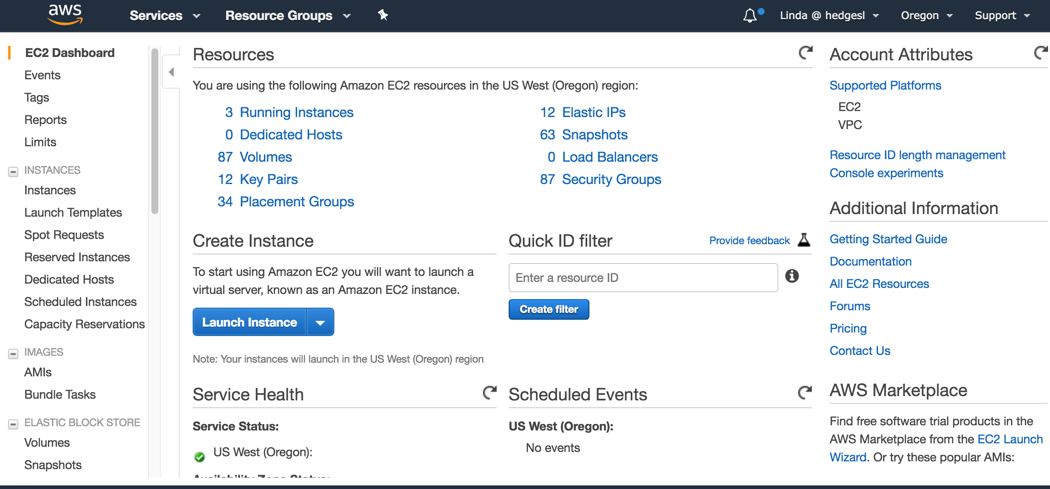Click the Launch Instance button
The image size is (1050, 489).
[x=249, y=322]
